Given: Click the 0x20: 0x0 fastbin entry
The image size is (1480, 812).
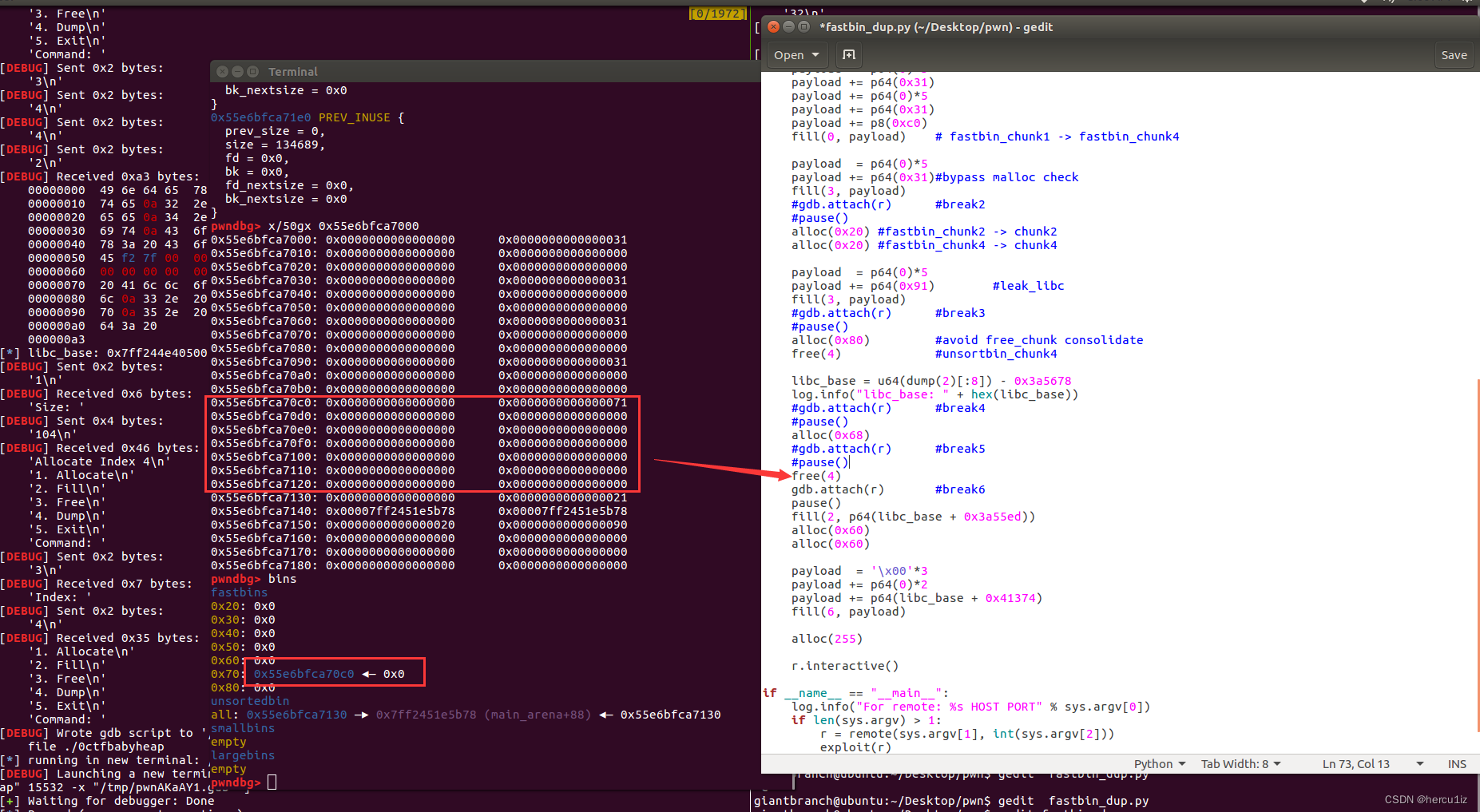Looking at the screenshot, I should [x=243, y=606].
